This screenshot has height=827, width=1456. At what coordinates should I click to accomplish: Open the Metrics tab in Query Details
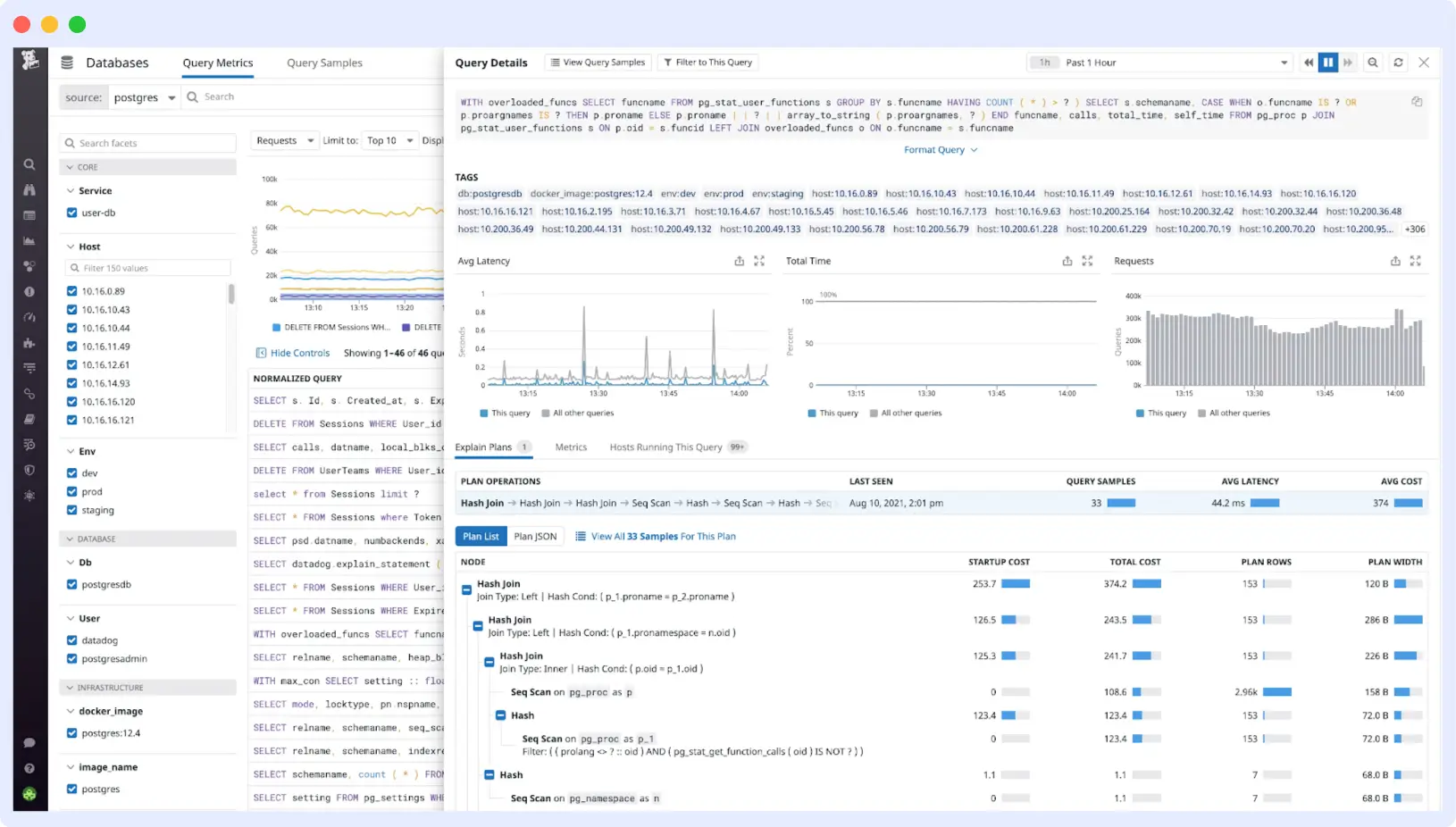pos(571,447)
